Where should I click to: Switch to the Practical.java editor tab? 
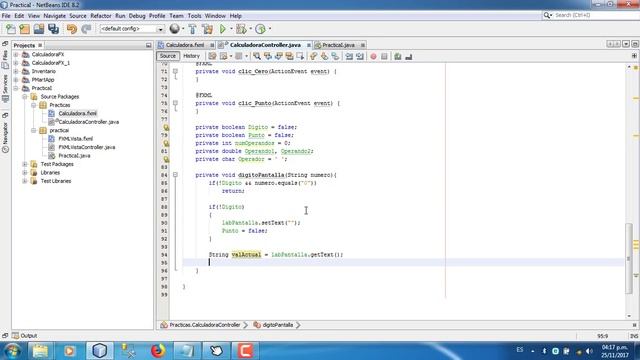(x=338, y=45)
